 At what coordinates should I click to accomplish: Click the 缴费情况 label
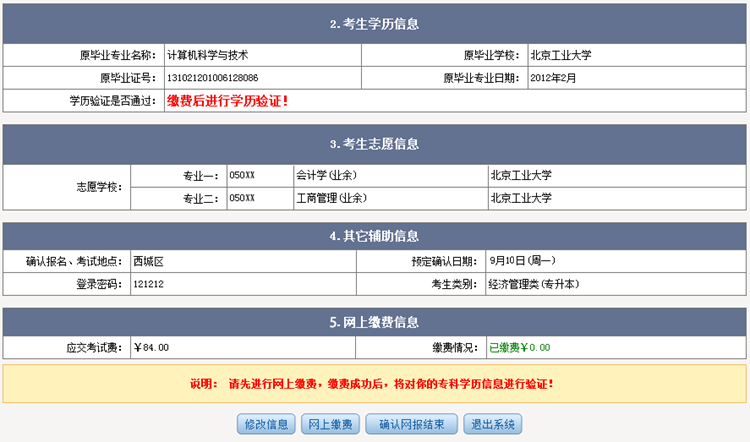click(x=455, y=348)
